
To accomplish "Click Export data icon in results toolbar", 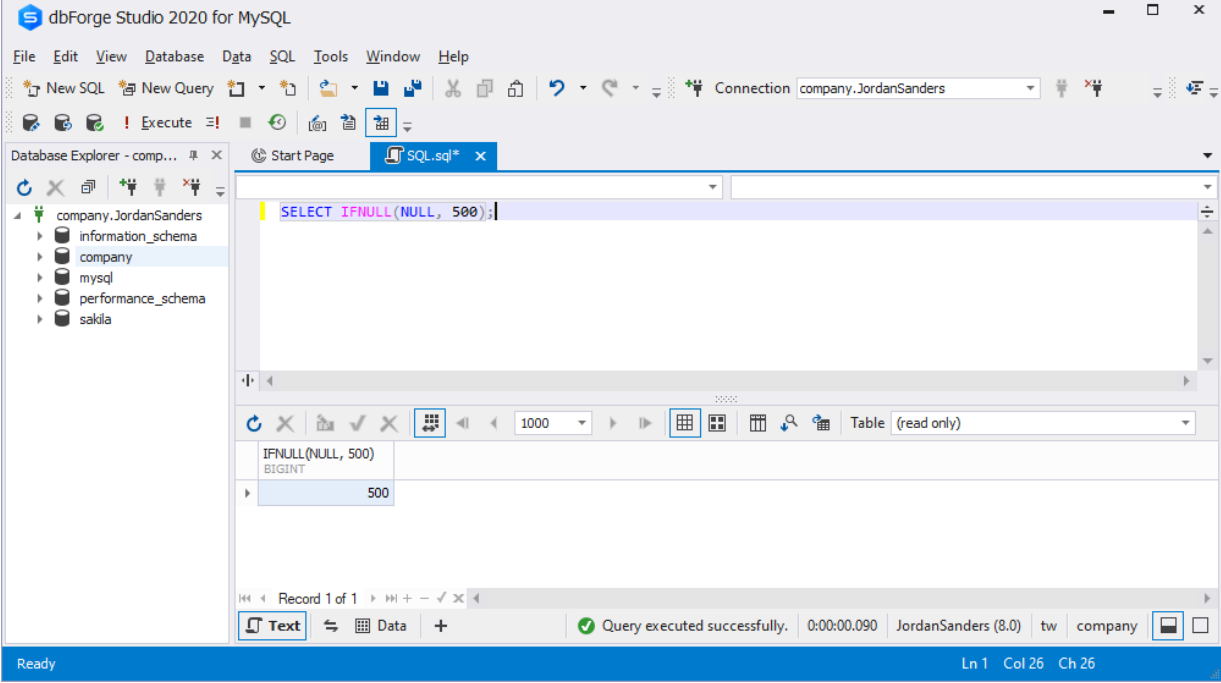I will tap(821, 423).
